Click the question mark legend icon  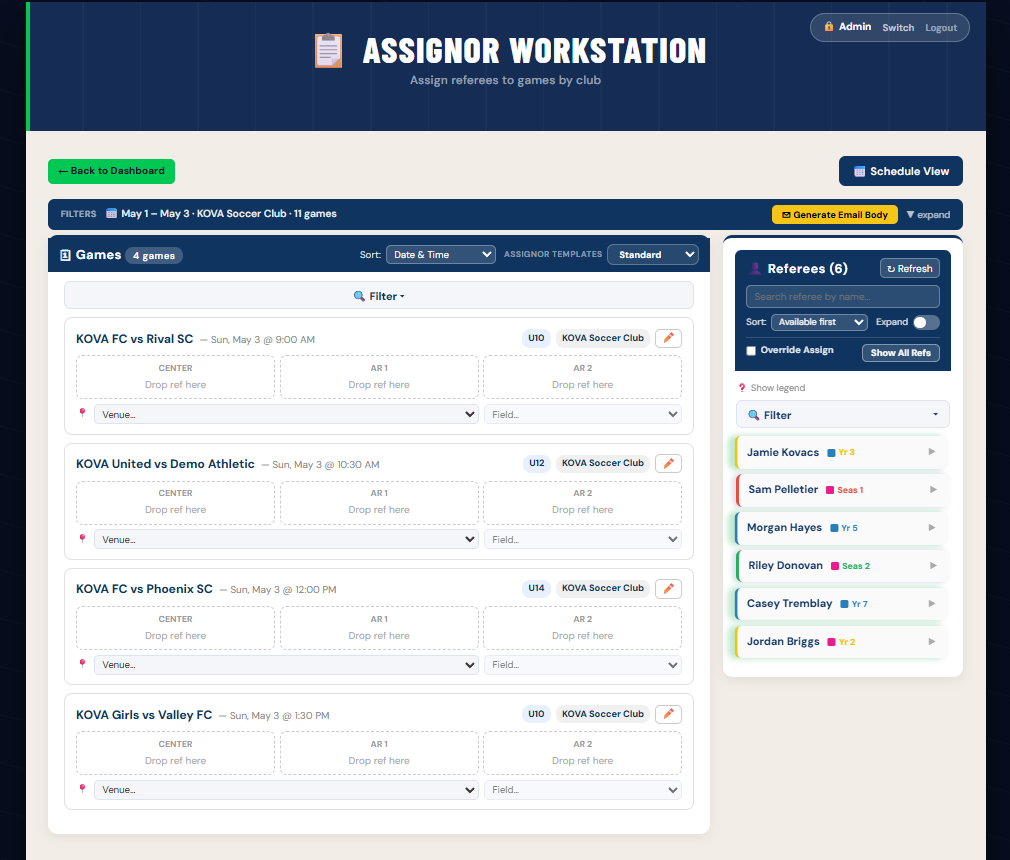(742, 388)
